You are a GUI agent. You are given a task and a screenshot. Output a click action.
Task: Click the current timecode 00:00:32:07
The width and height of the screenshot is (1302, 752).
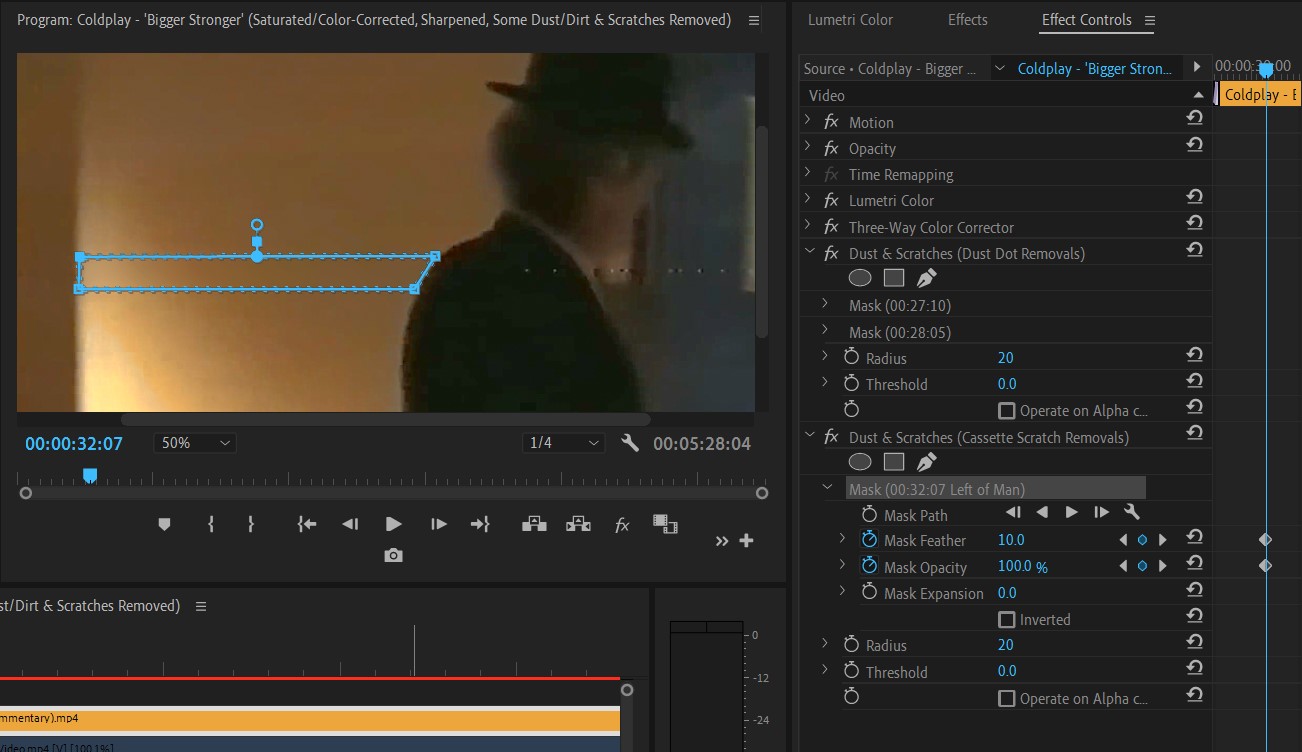coord(74,443)
